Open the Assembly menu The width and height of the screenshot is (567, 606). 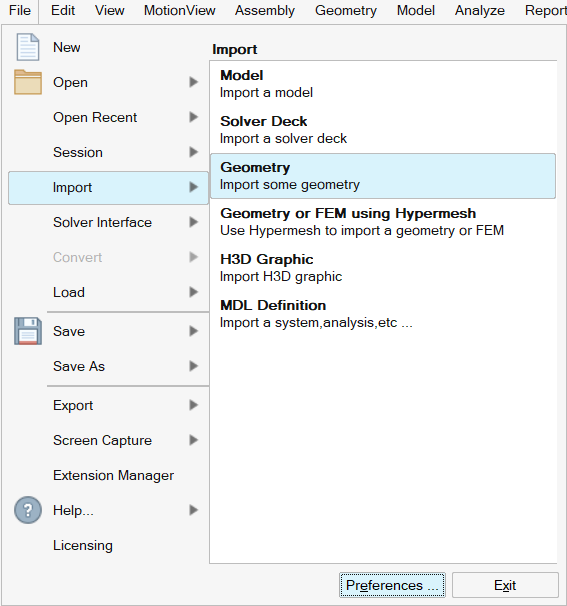(265, 10)
